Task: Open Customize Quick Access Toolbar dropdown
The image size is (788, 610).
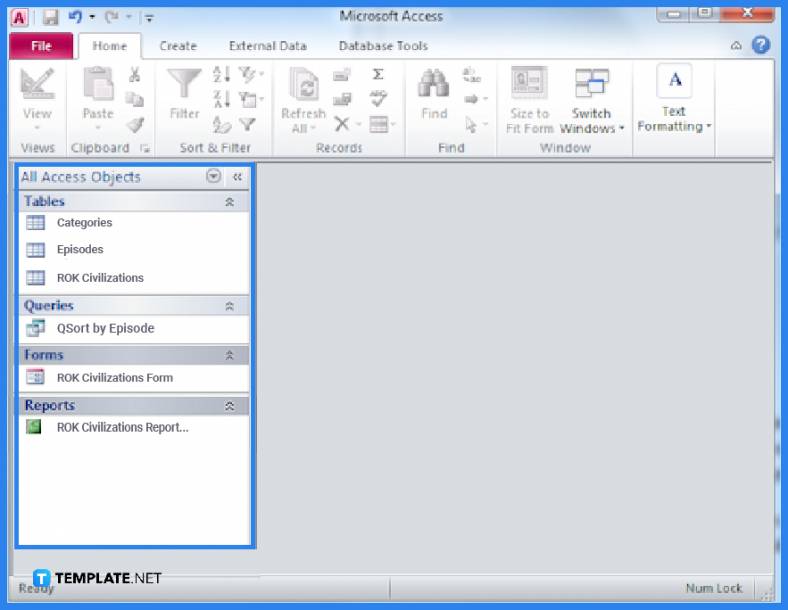Action: [x=149, y=18]
